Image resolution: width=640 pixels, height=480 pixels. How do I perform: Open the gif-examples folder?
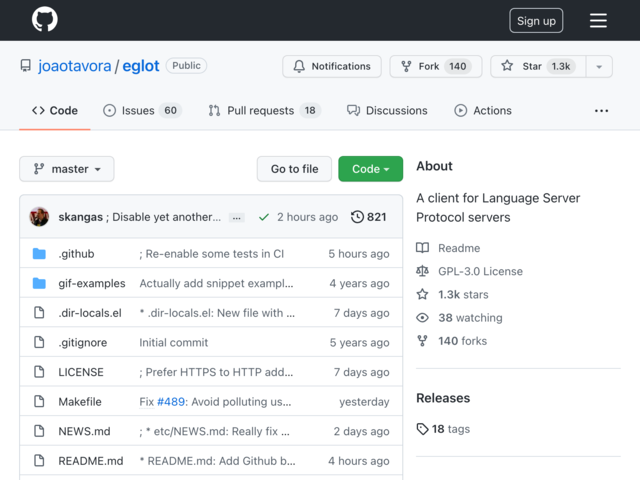[92, 283]
